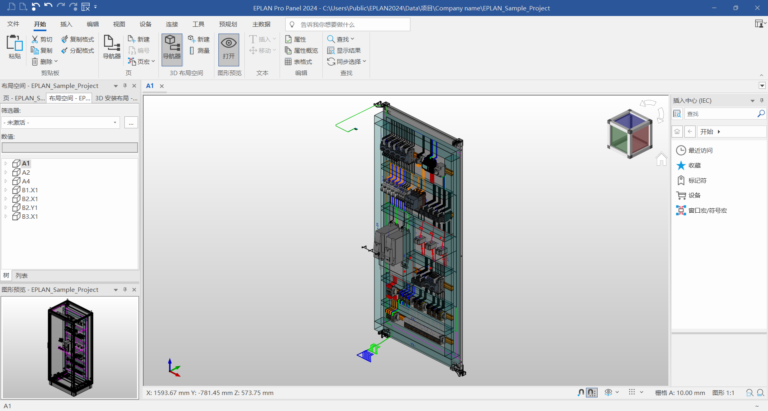
Task: Close the 布局空间 navigator panel
Action: [134, 86]
